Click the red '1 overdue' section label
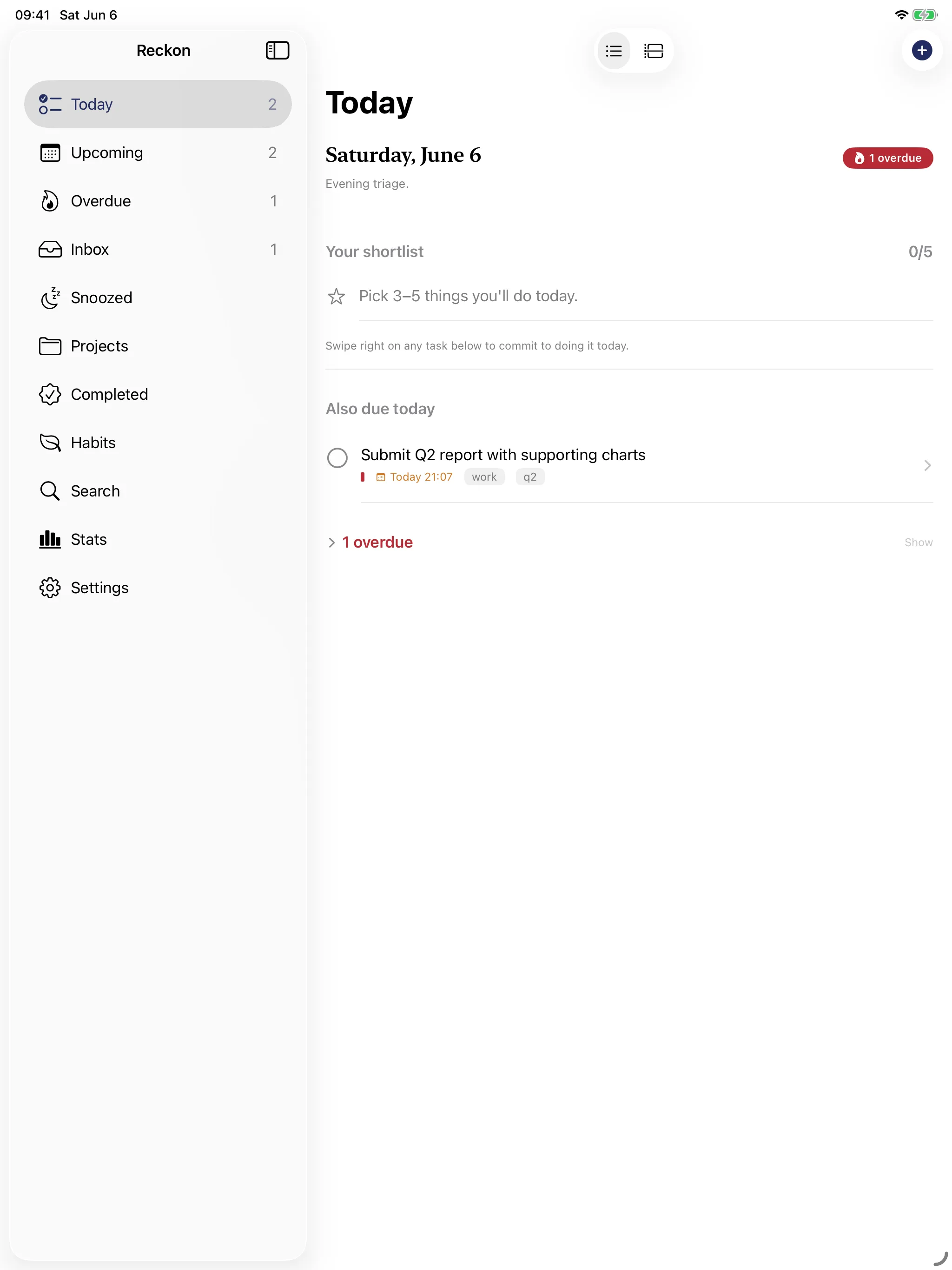The width and height of the screenshot is (952, 1270). click(377, 542)
